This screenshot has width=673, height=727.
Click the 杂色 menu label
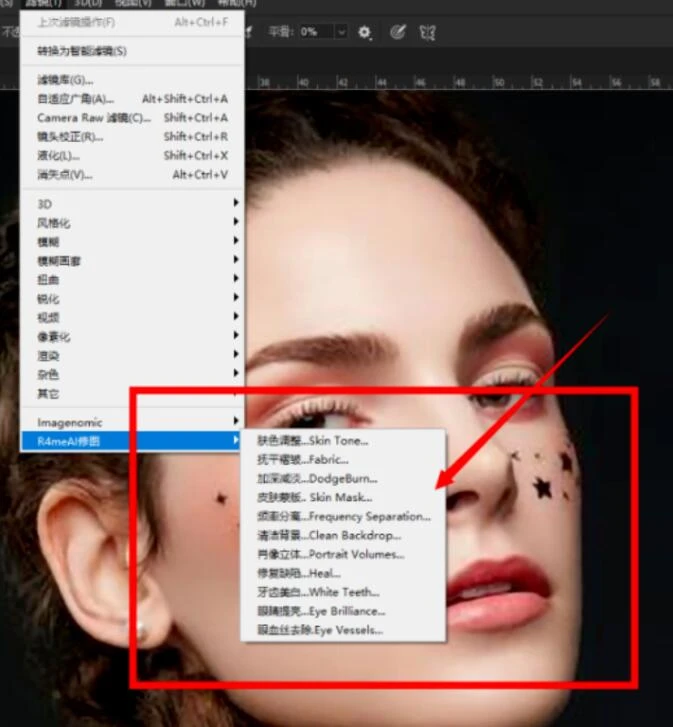(x=48, y=375)
